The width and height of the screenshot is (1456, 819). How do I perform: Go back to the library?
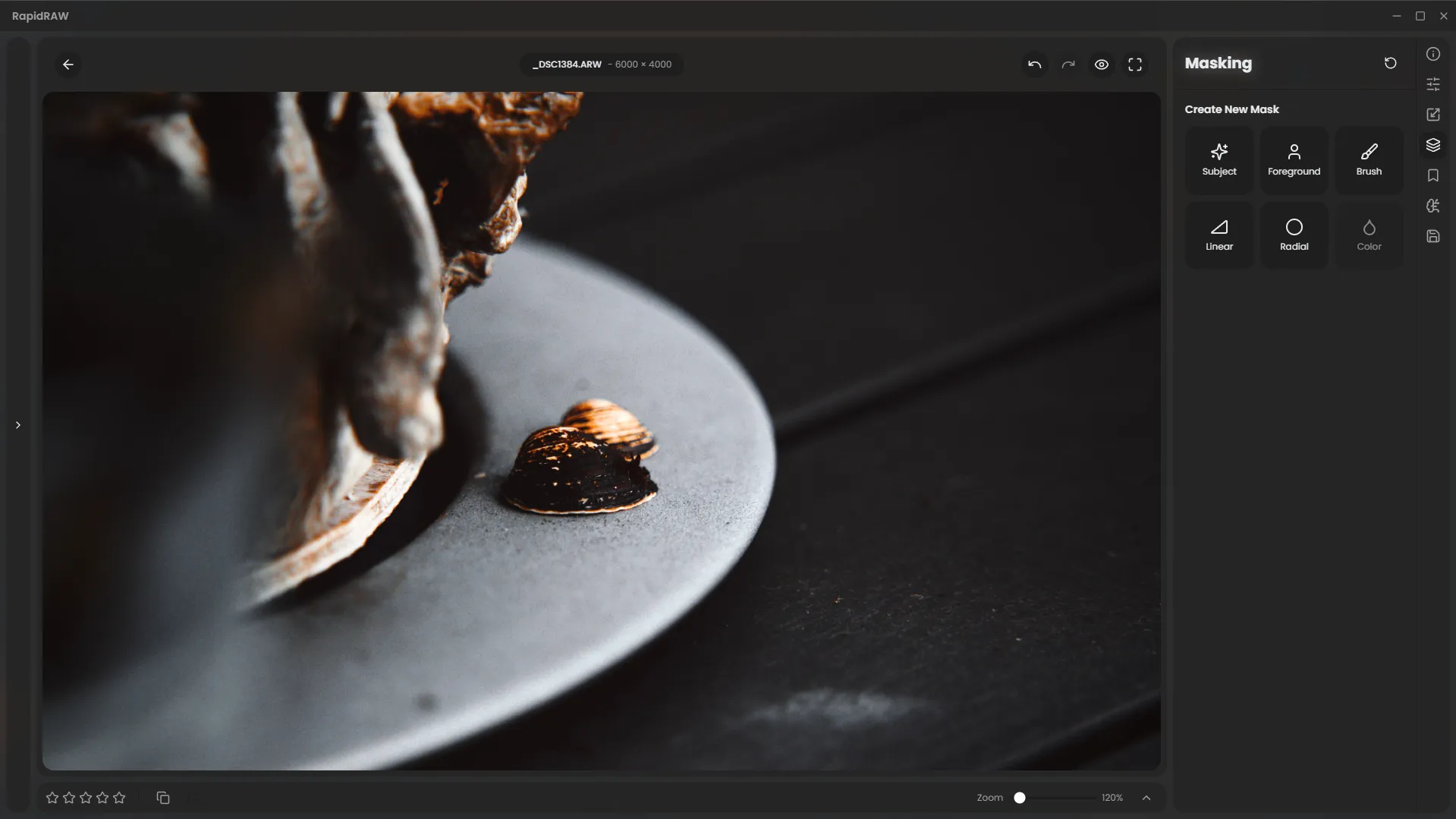point(68,65)
